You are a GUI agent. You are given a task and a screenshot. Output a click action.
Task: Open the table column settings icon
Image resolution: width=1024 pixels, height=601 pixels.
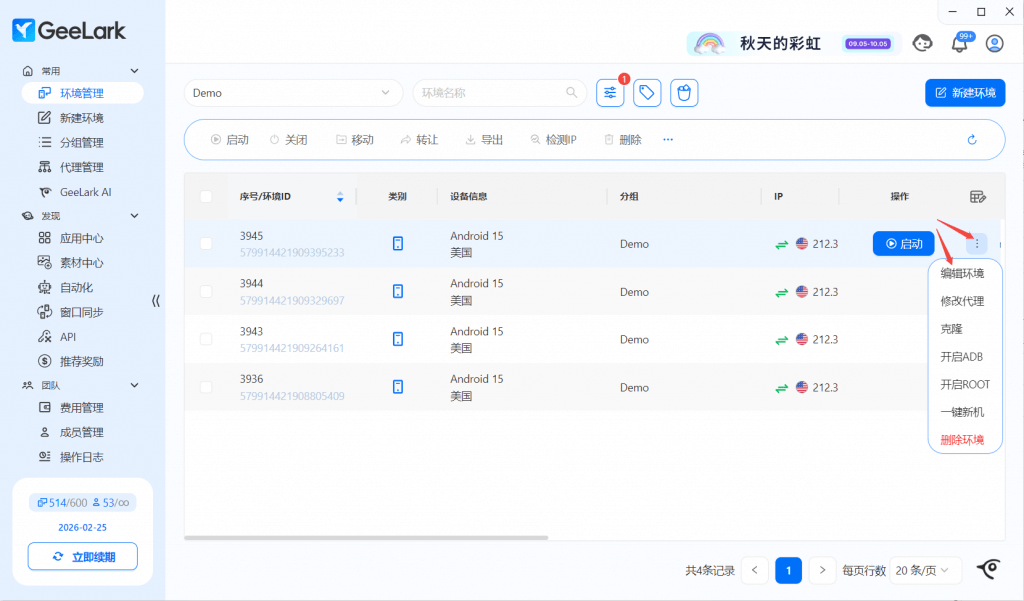point(978,197)
